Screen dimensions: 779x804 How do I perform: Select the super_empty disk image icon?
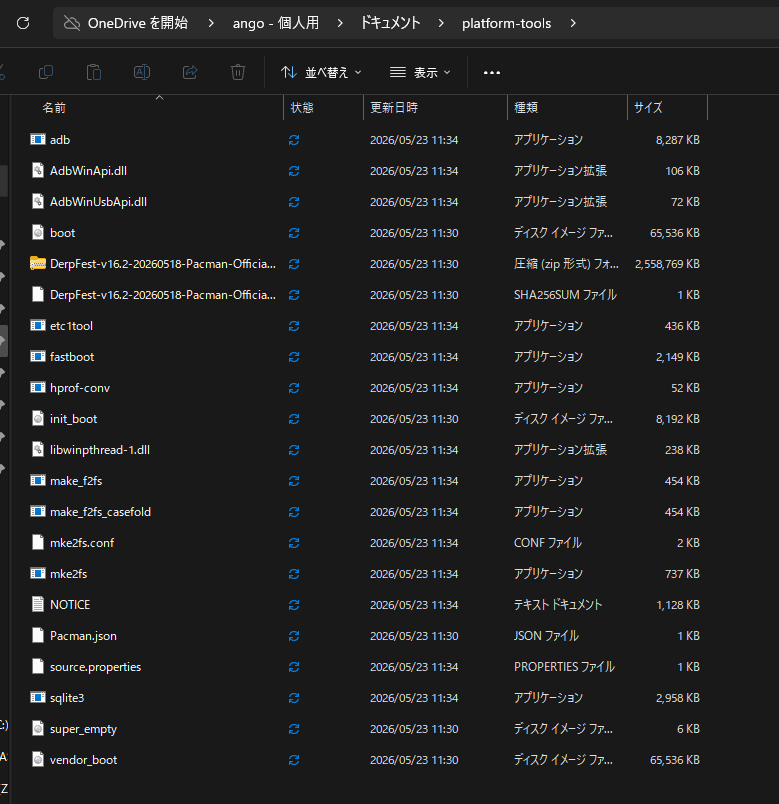38,729
